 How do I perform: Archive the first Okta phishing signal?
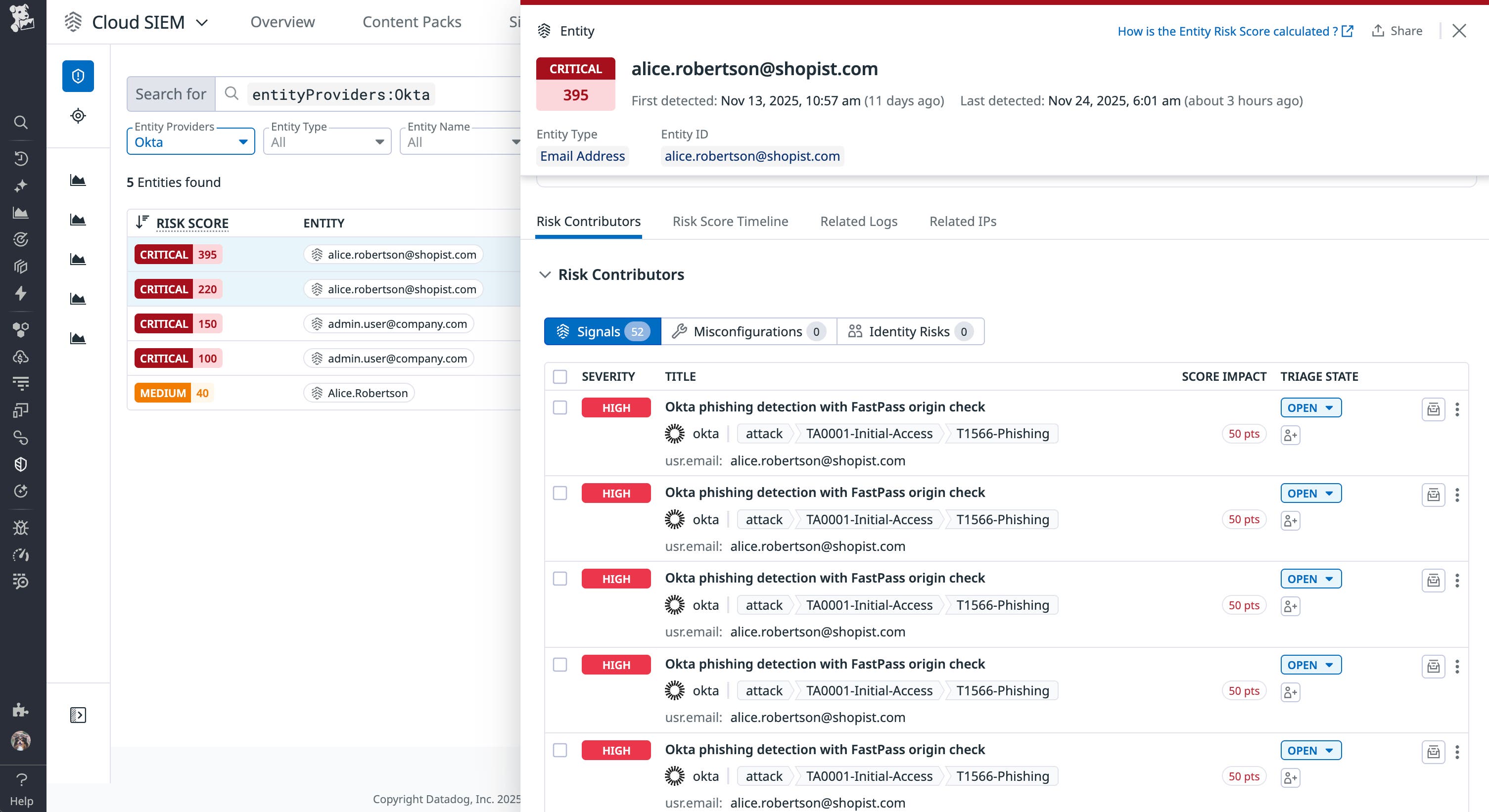point(1434,408)
